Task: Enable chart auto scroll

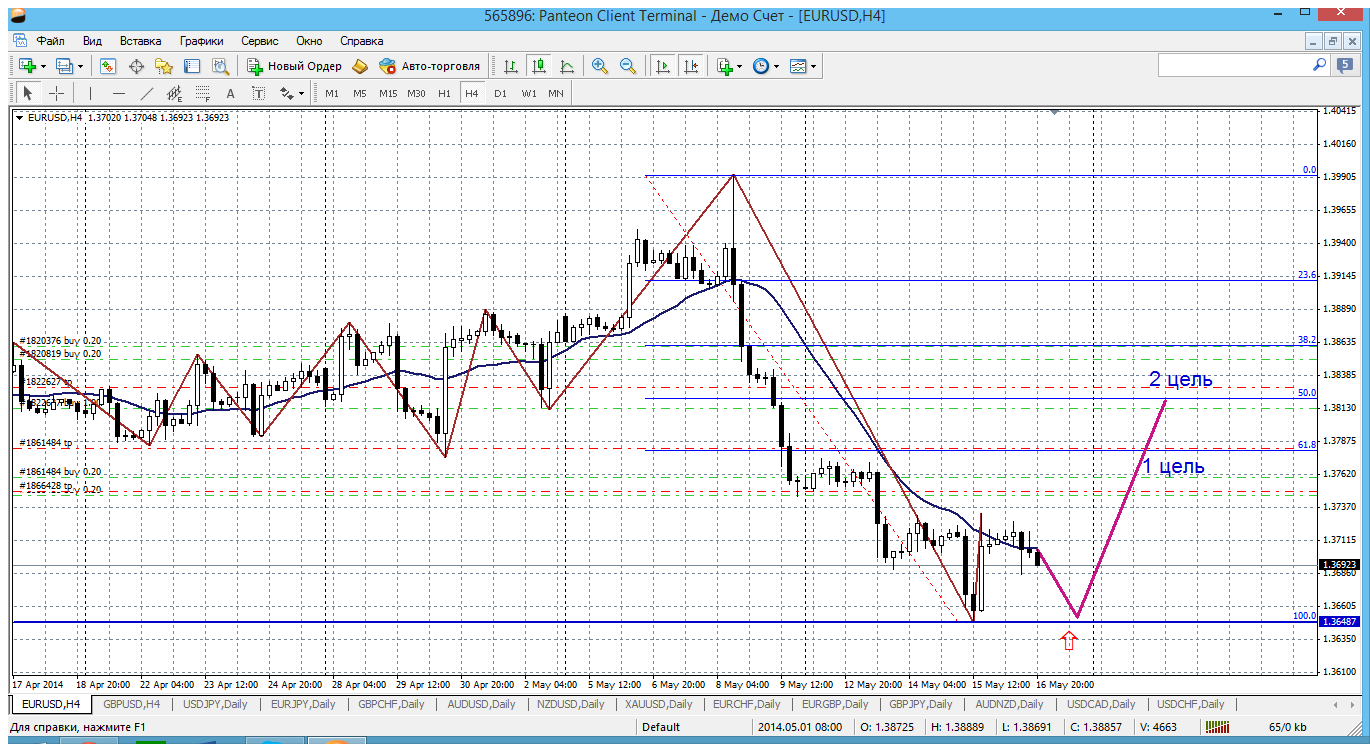Action: [x=662, y=66]
